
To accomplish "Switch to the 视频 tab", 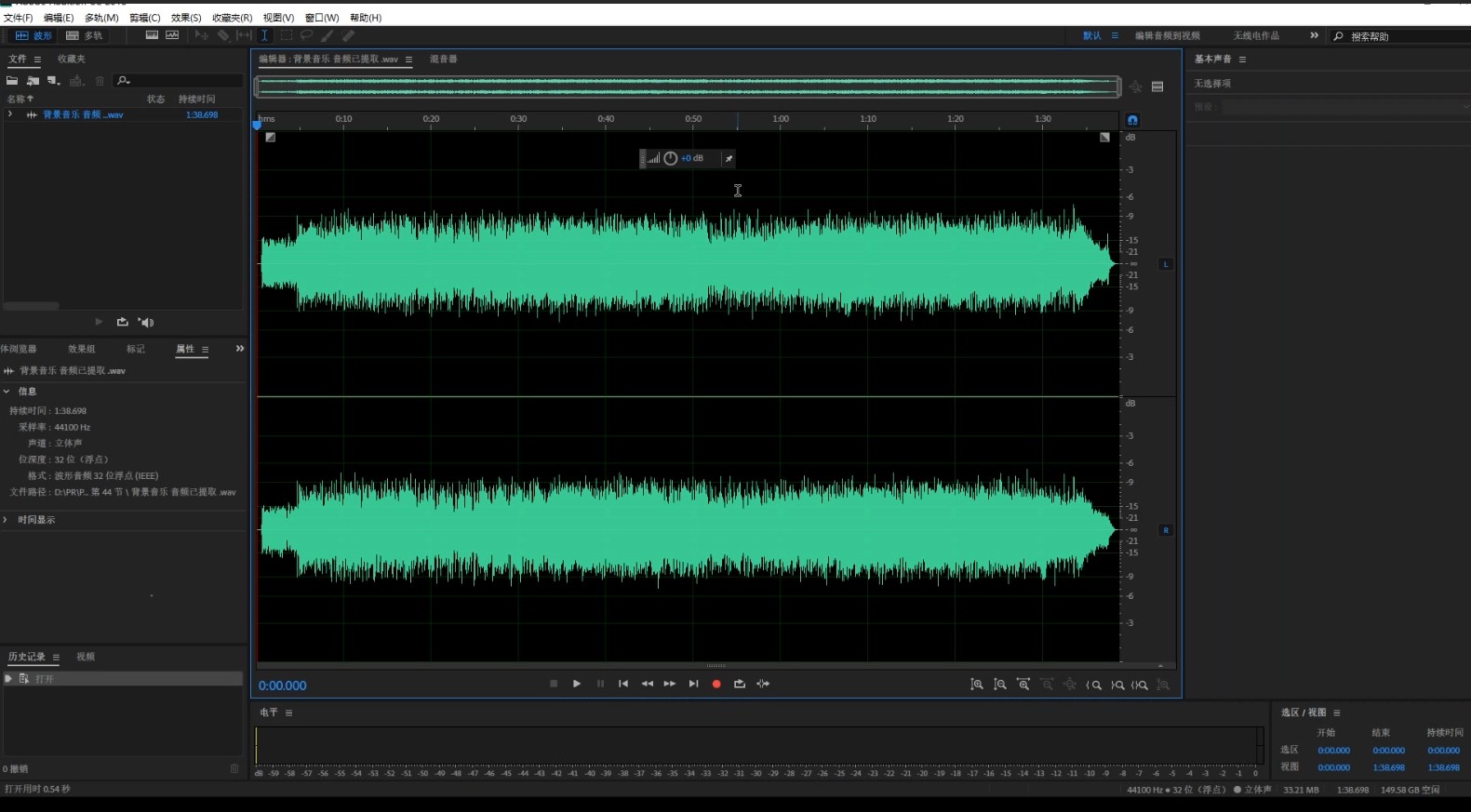I will click(86, 657).
